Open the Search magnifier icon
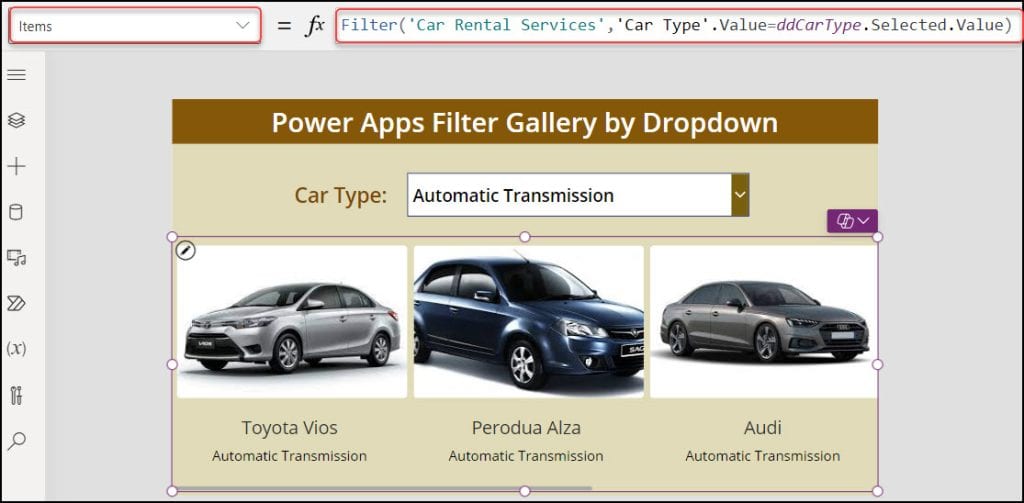This screenshot has height=503, width=1024. (16, 440)
